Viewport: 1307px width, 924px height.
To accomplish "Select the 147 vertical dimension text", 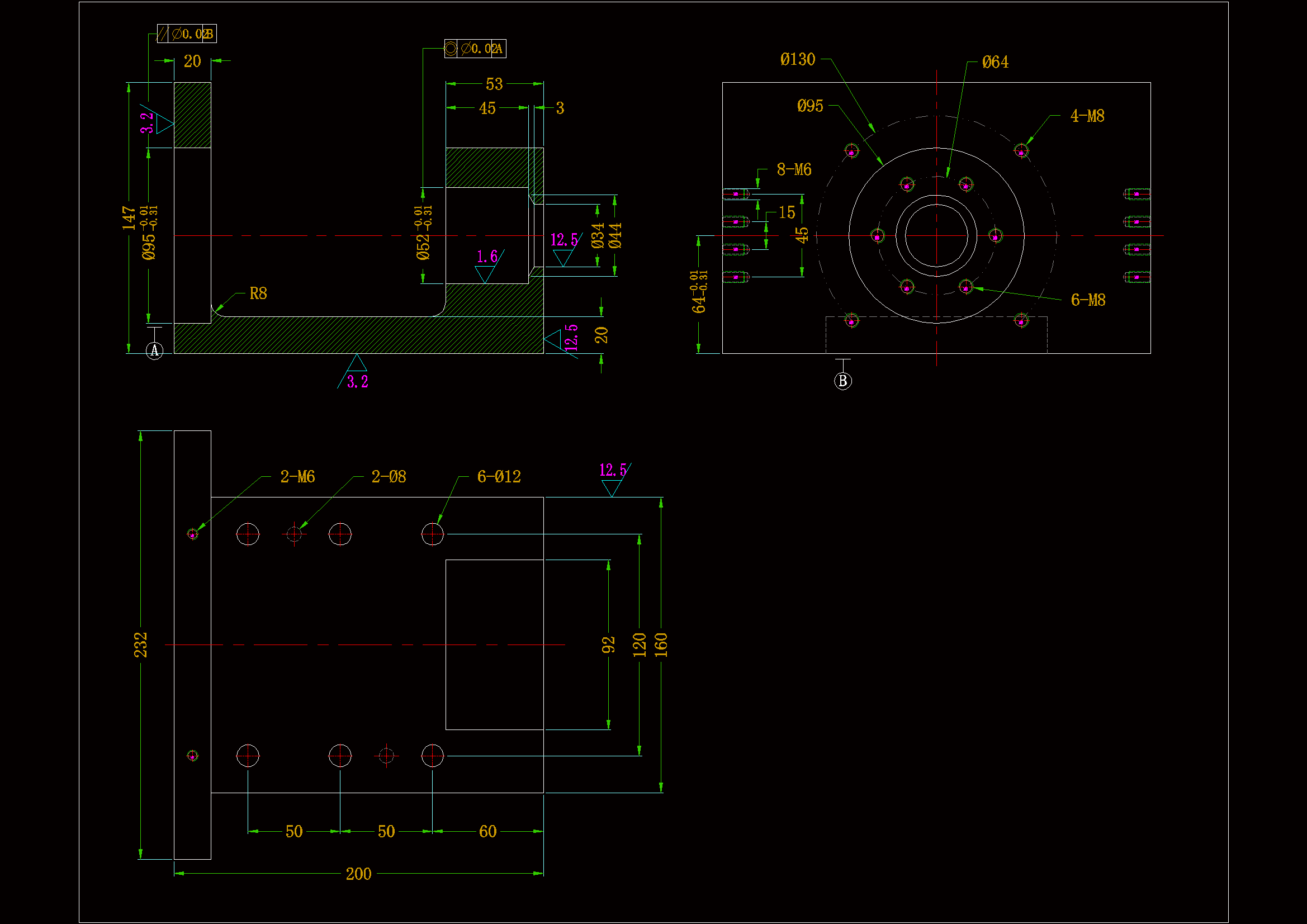I will pos(129,218).
